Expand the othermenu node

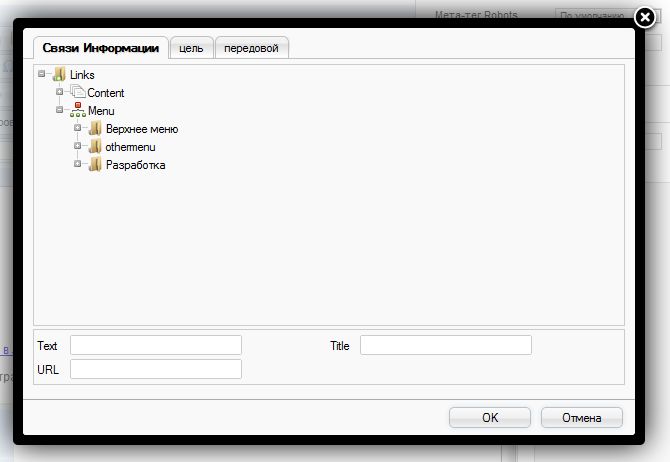click(x=77, y=145)
